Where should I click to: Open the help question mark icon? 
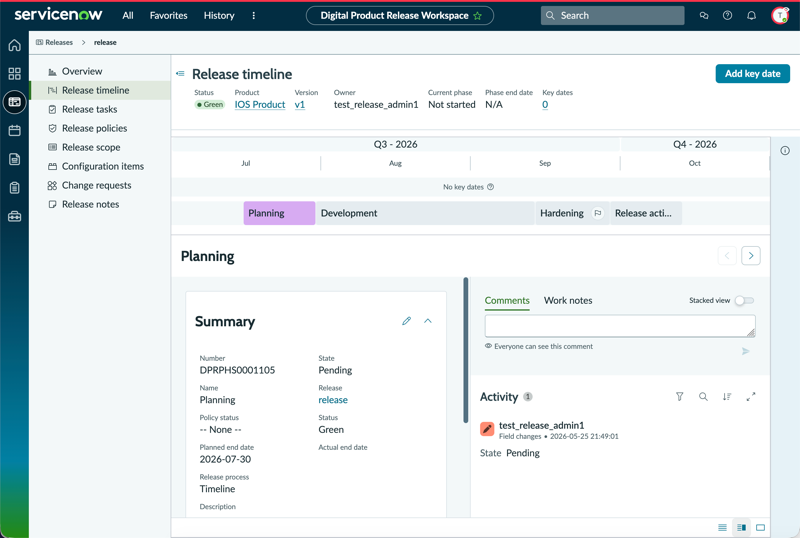click(728, 16)
